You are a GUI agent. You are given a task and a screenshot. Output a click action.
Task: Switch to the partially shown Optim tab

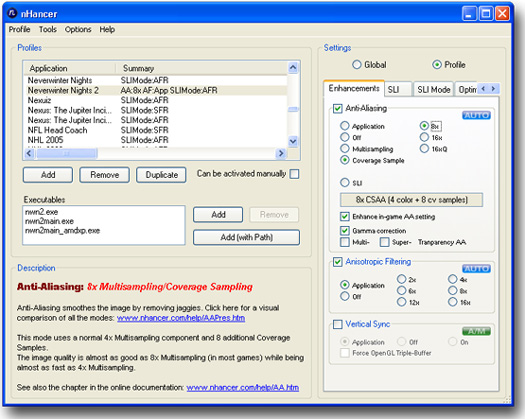pyautogui.click(x=467, y=89)
